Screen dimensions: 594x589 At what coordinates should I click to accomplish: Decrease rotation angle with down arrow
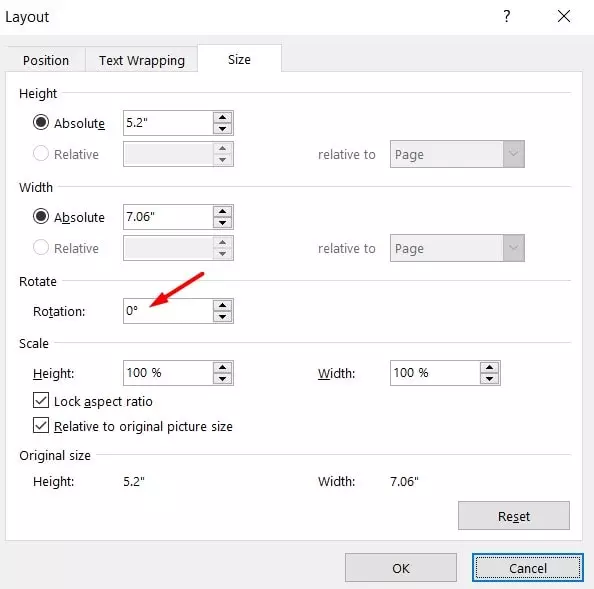(222, 317)
